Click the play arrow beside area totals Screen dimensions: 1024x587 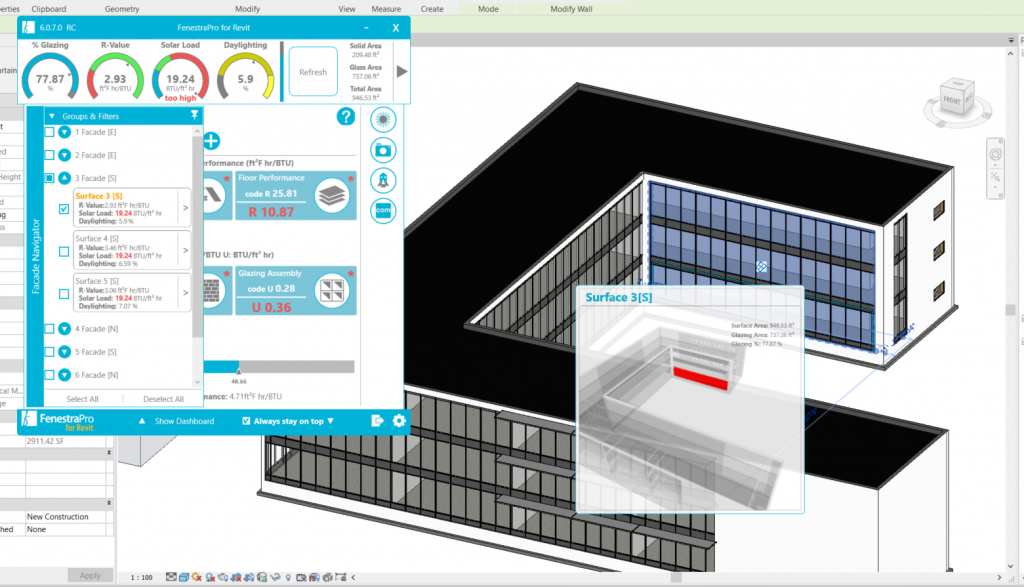[402, 72]
